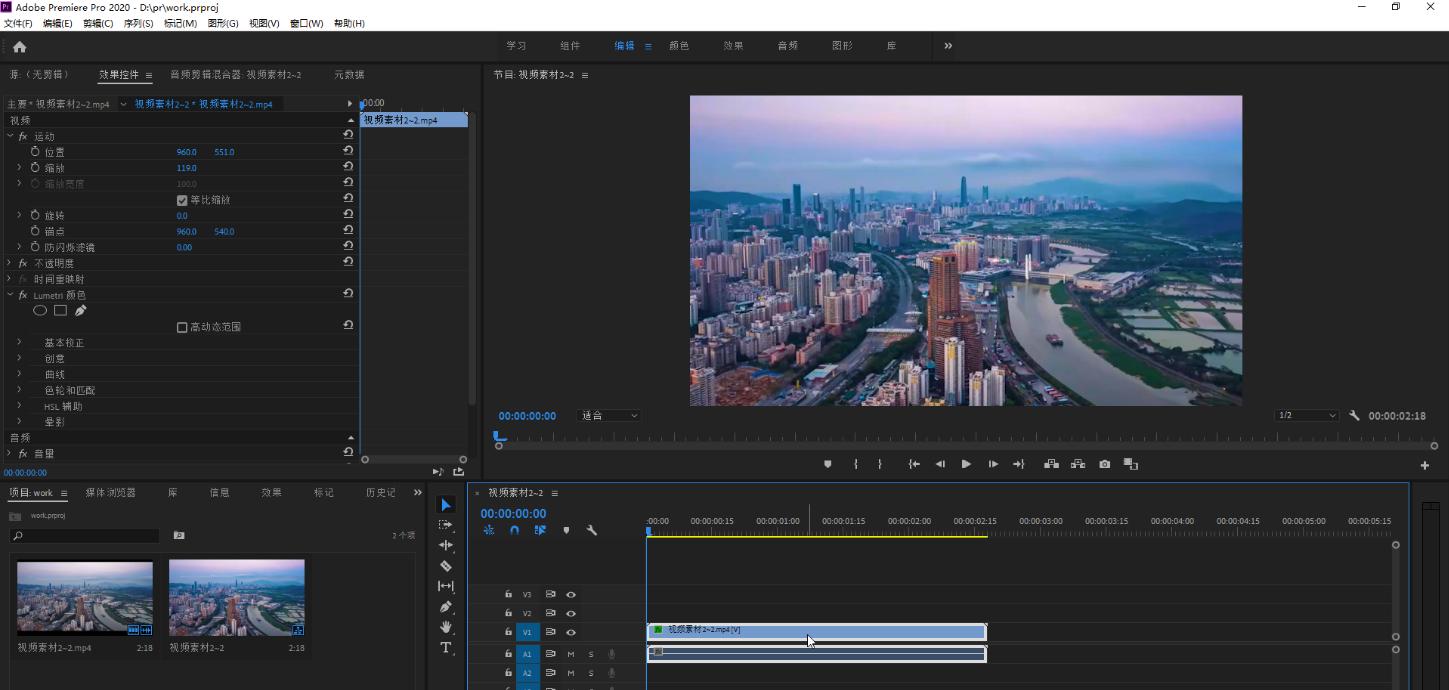Select the Type (T) tool
The width and height of the screenshot is (1449, 690).
tap(446, 648)
